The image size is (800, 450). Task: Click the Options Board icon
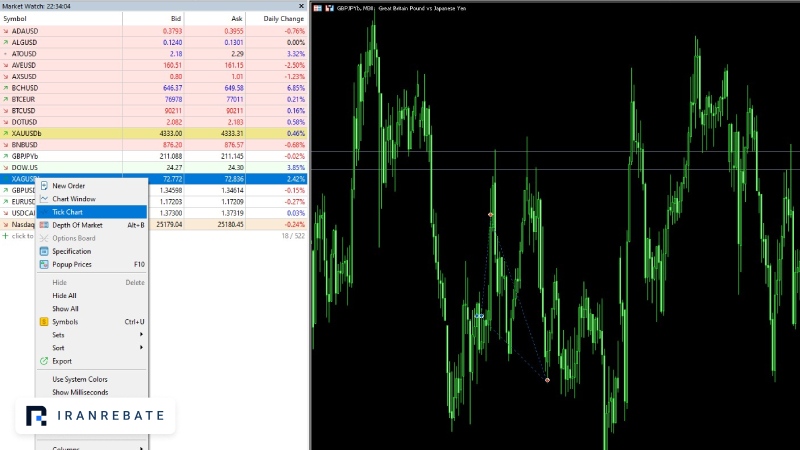[x=44, y=238]
